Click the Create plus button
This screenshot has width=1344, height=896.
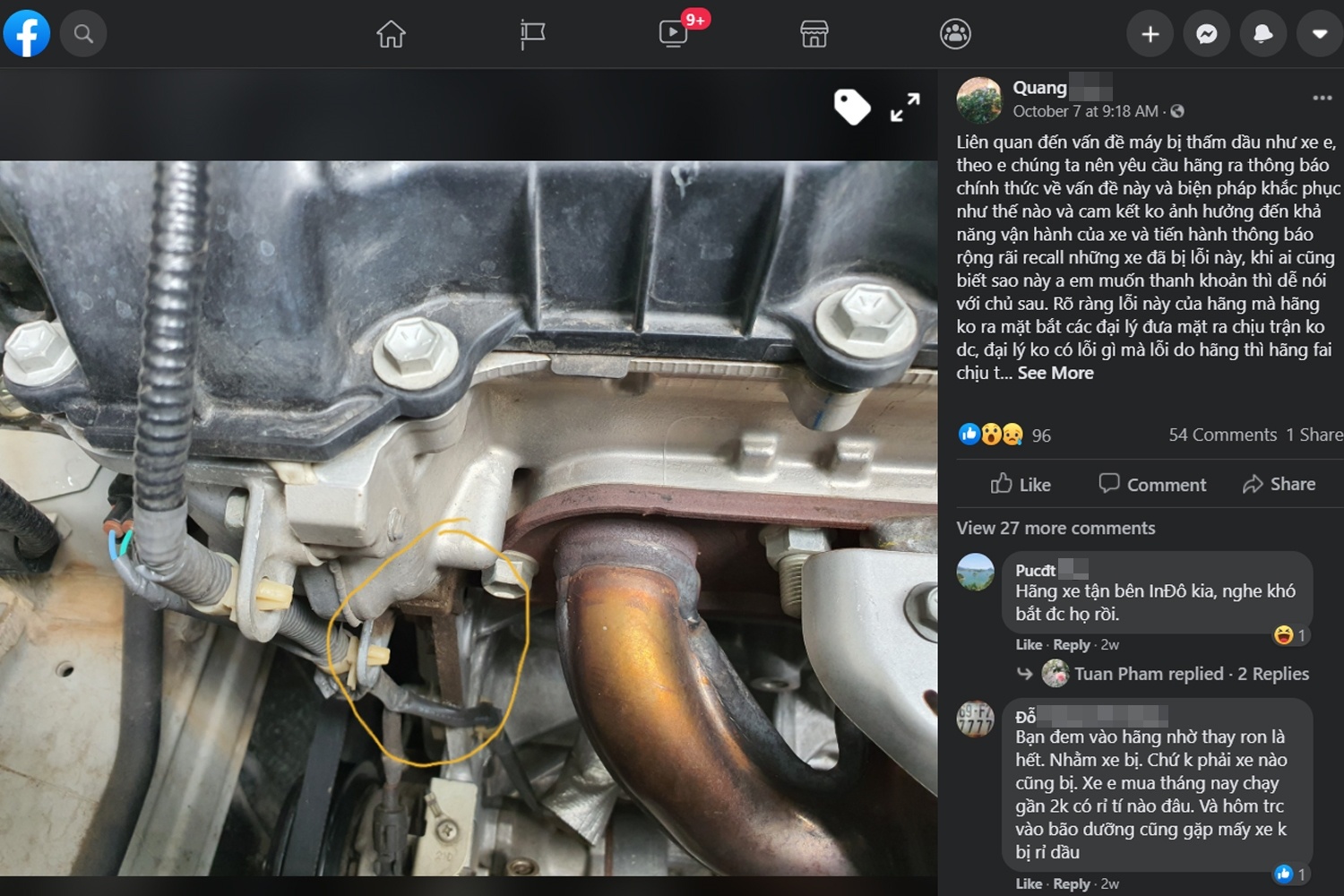point(1150,34)
